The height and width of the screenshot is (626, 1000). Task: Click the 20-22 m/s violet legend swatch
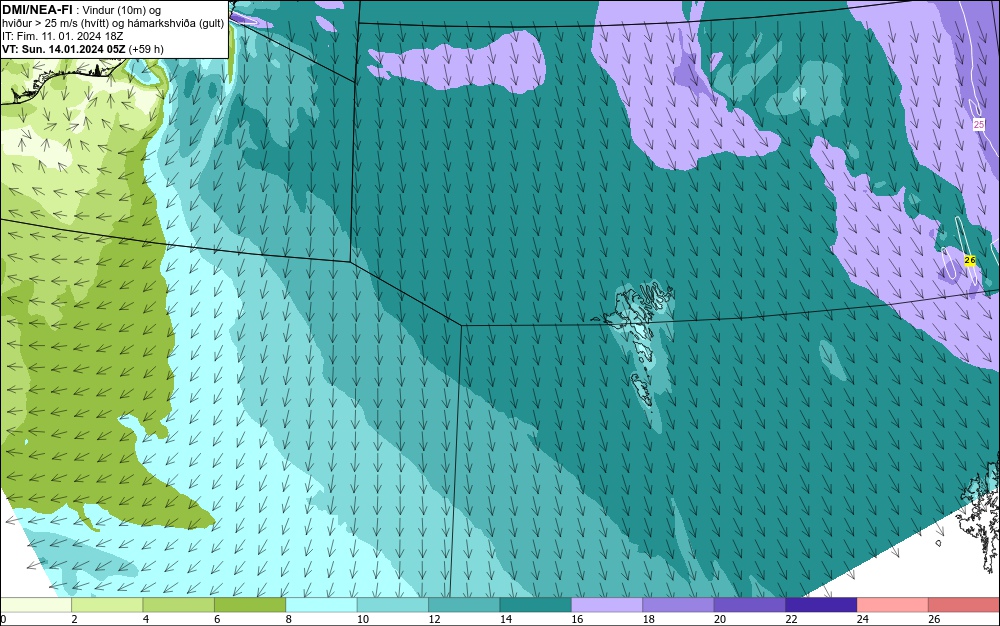pyautogui.click(x=750, y=605)
